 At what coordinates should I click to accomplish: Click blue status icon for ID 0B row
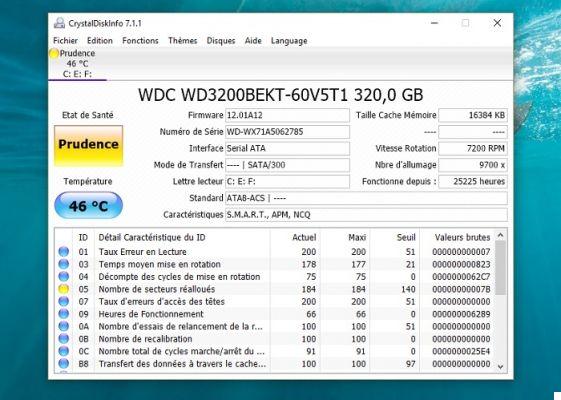[64, 338]
